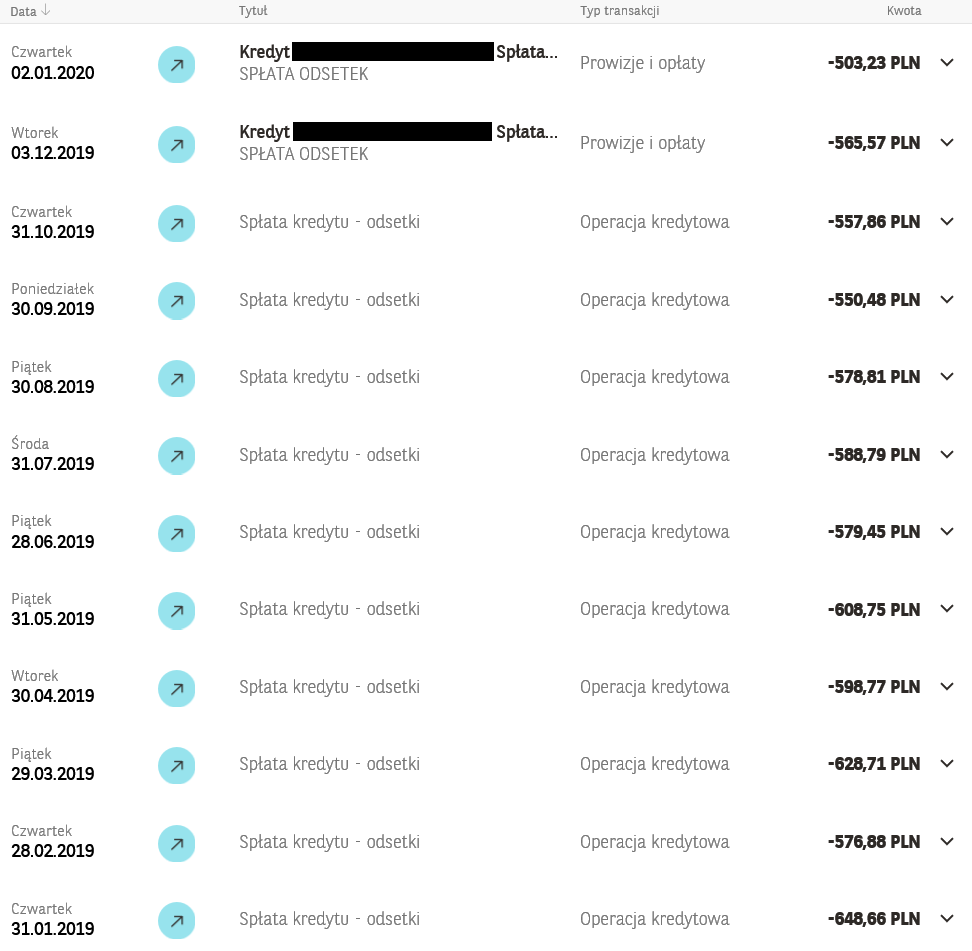Expand the -588,79 PLN transaction row
Screen dimensions: 972x951
[x=947, y=454]
